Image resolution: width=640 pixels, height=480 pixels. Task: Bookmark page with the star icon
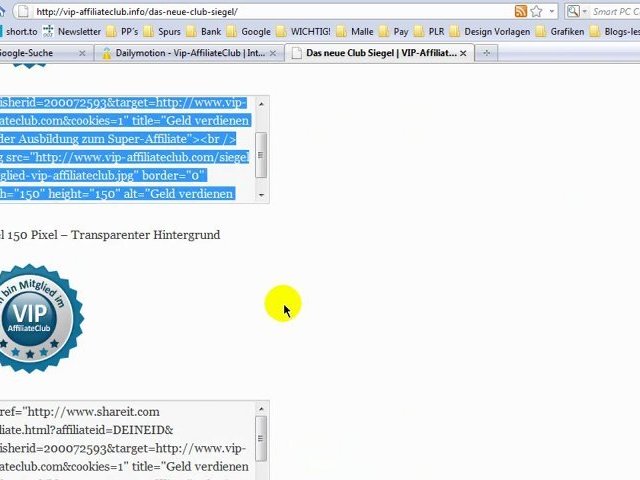[x=537, y=12]
